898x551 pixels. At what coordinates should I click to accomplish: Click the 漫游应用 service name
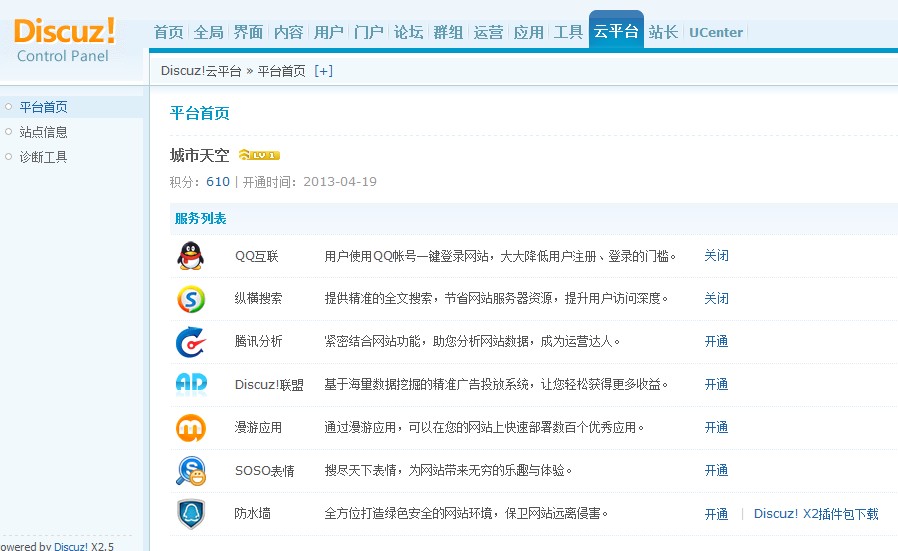[x=258, y=427]
